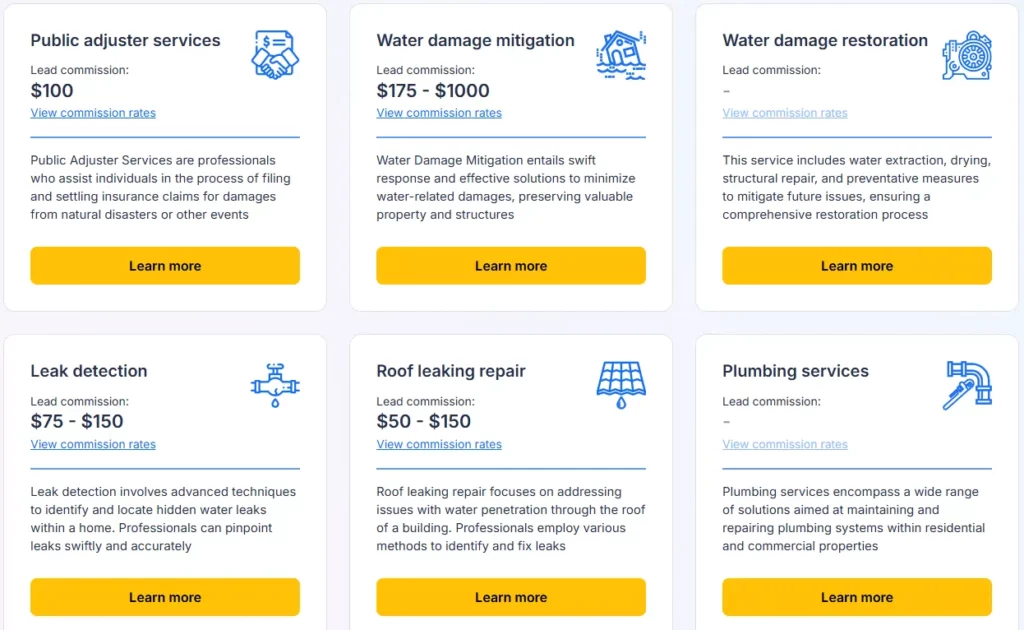
Task: View commission rates under Water damage mitigation
Action: (x=439, y=113)
